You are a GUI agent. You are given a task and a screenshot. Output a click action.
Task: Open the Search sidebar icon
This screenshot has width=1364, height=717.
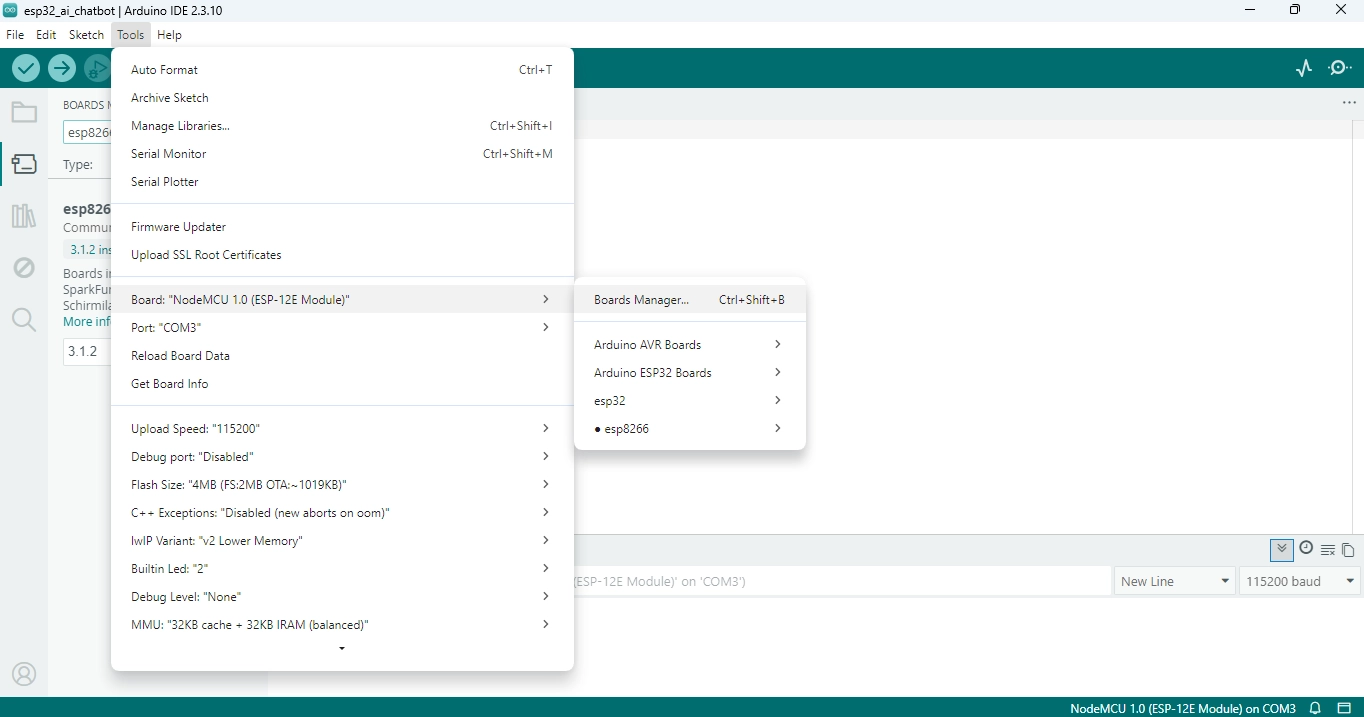24,320
